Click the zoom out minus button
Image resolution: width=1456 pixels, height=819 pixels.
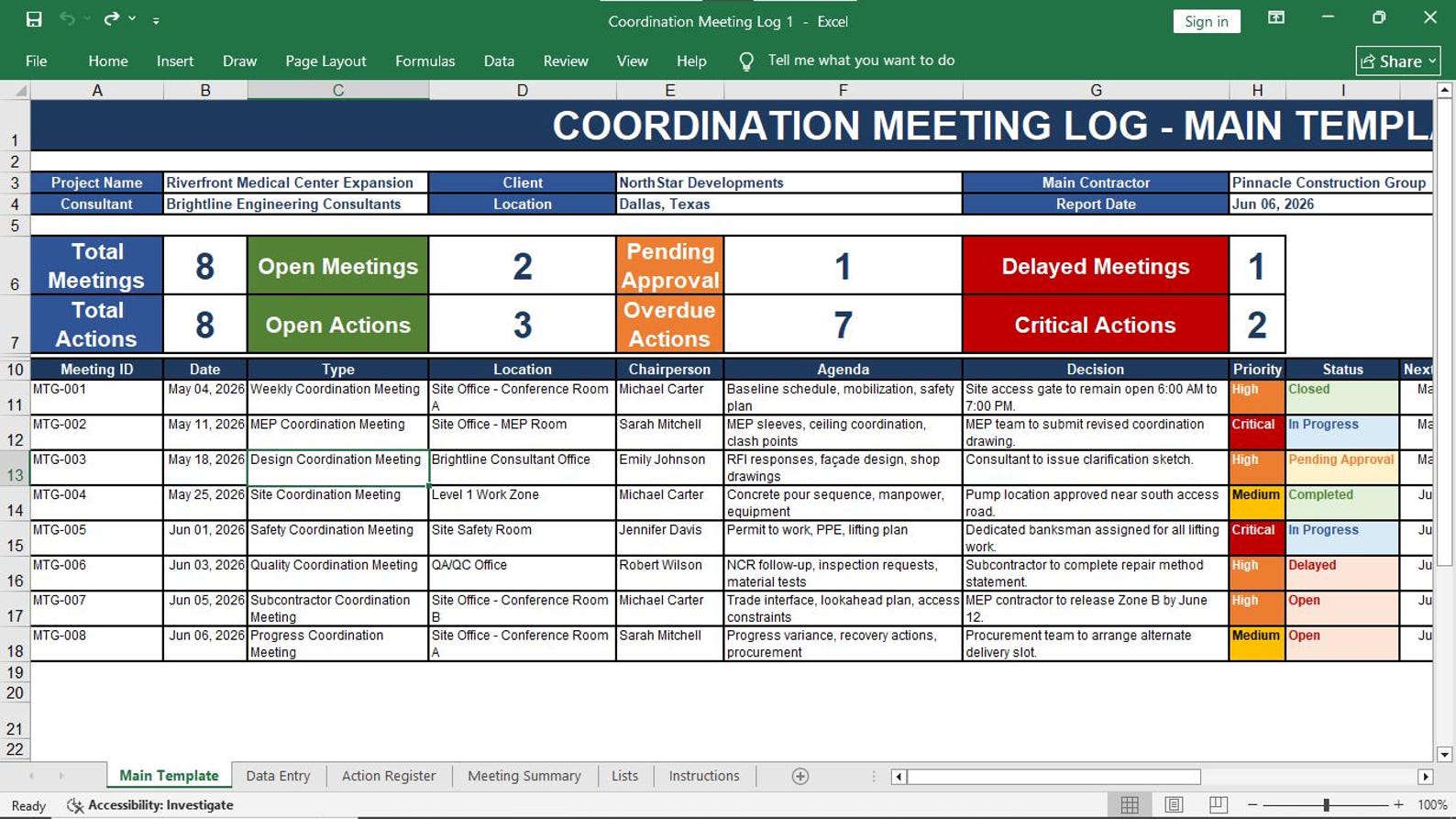pos(1252,805)
